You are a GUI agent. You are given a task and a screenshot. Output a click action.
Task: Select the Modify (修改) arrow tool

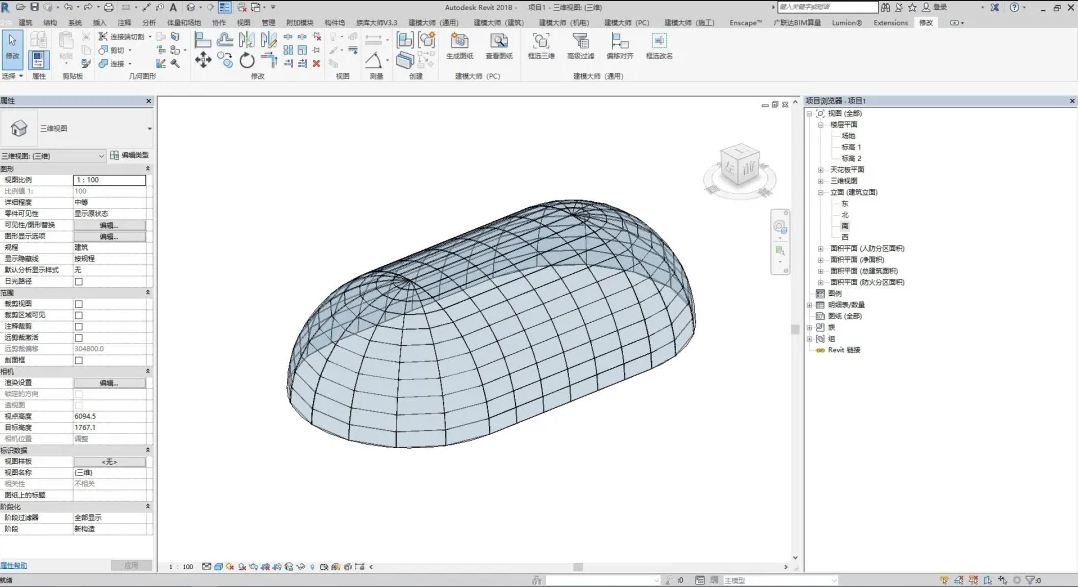pos(13,44)
